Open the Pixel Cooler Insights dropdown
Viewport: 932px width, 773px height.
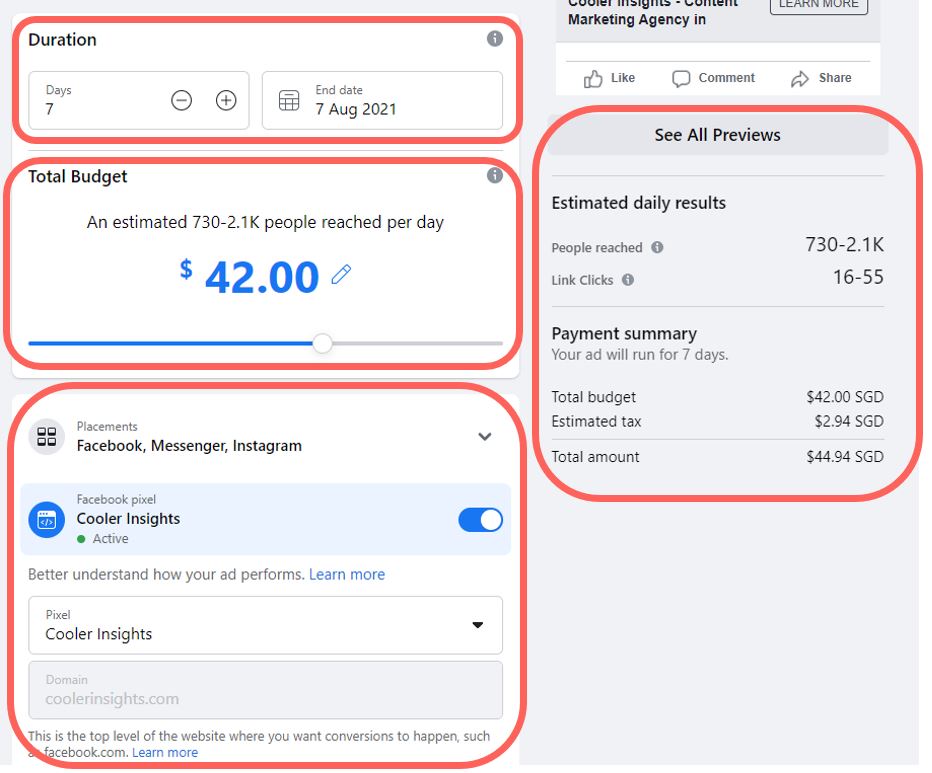tap(266, 625)
